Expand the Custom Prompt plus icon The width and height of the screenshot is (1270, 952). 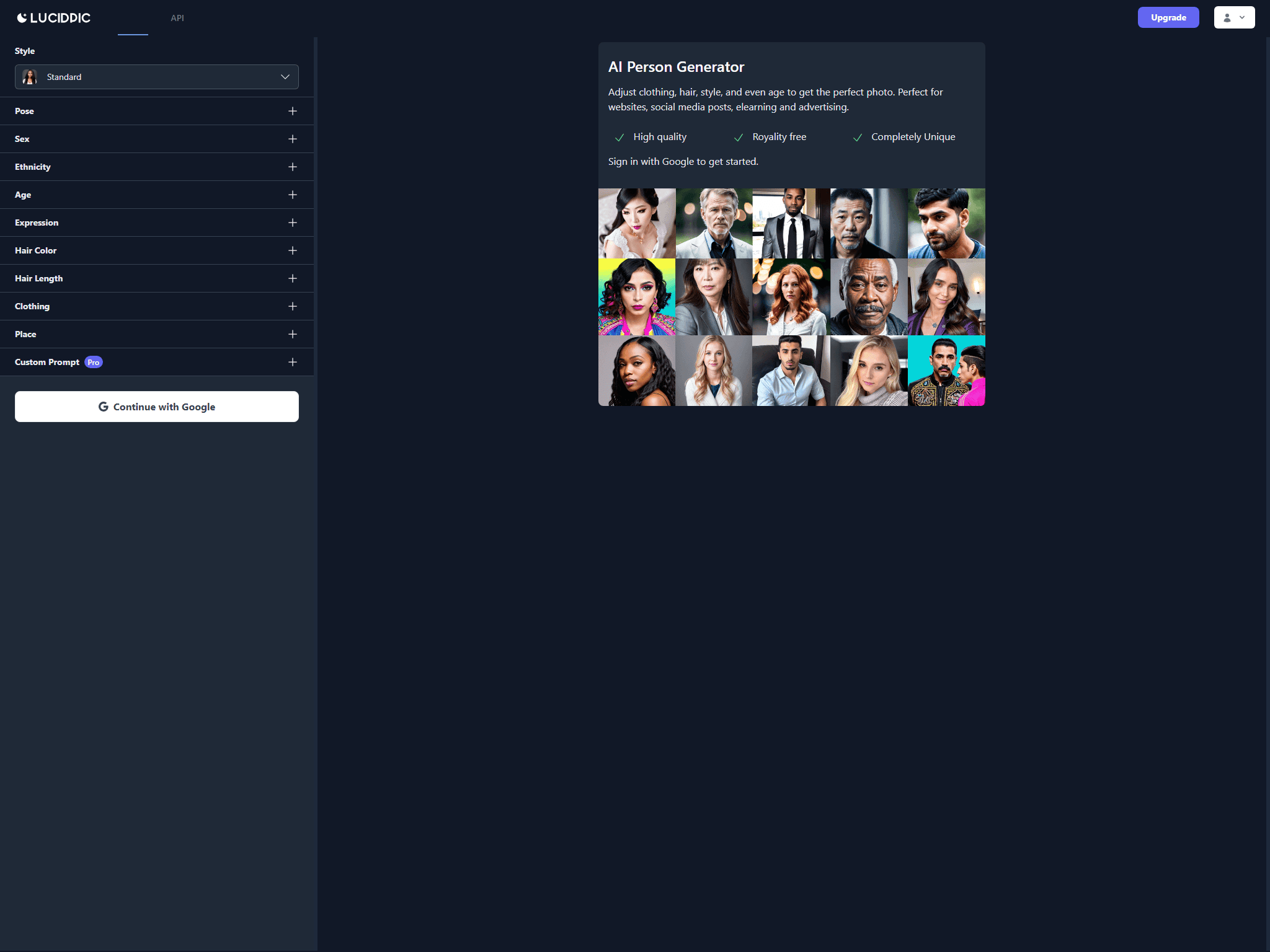(293, 362)
